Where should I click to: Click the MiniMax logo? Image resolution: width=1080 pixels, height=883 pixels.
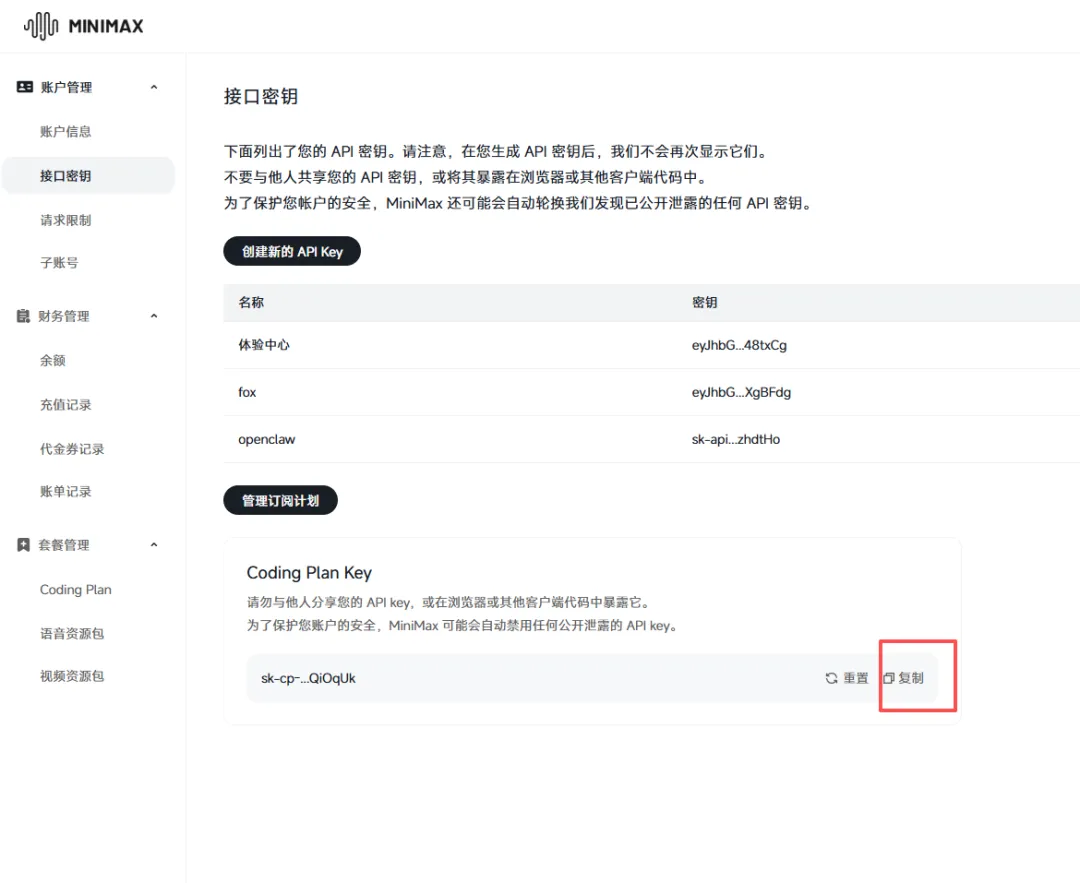tap(83, 26)
